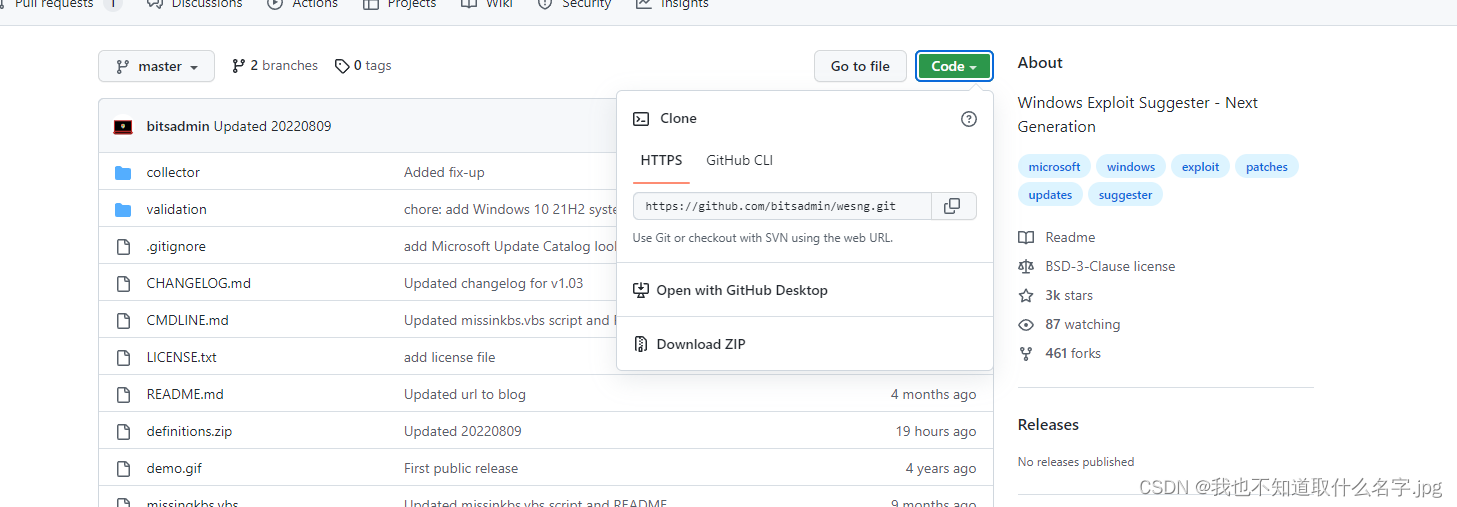
Task: Click the exploit topic tag
Action: [x=1200, y=167]
